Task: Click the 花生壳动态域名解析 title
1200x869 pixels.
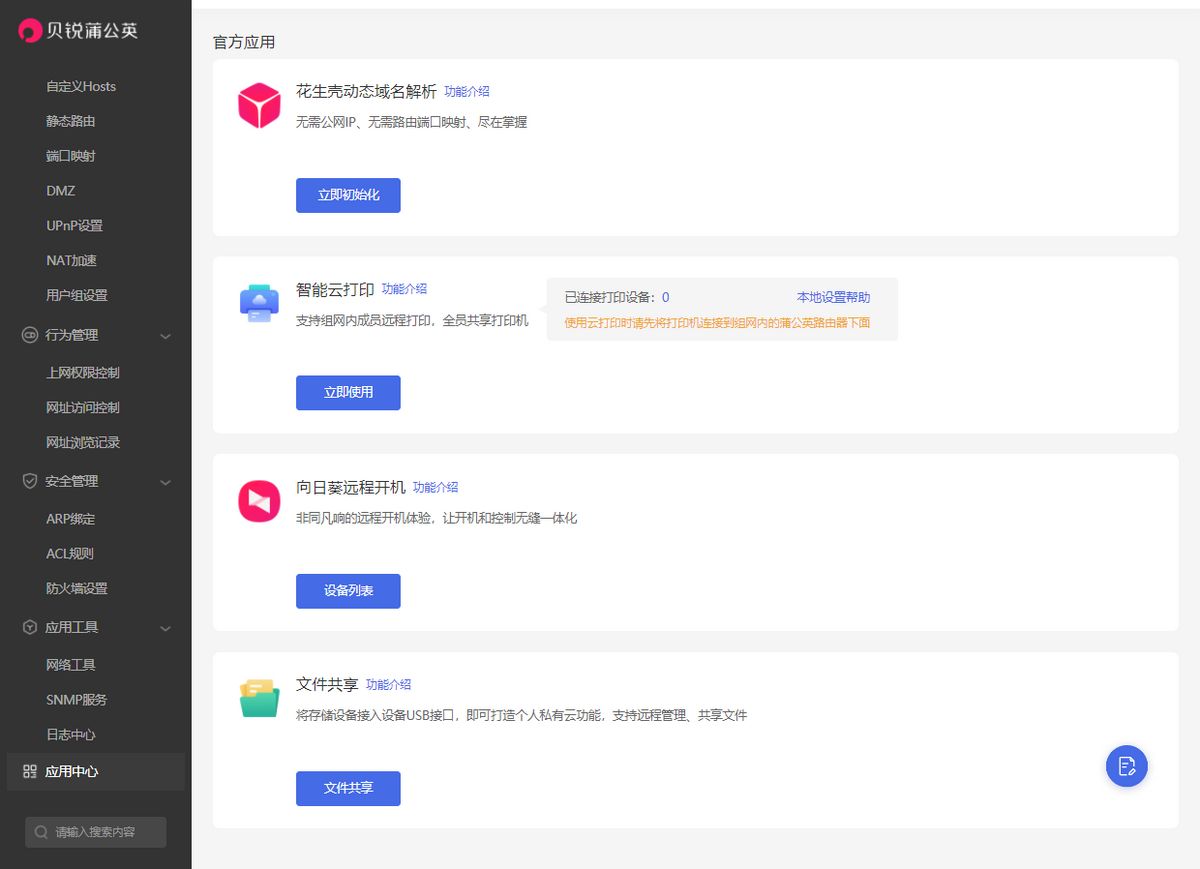Action: coord(366,91)
